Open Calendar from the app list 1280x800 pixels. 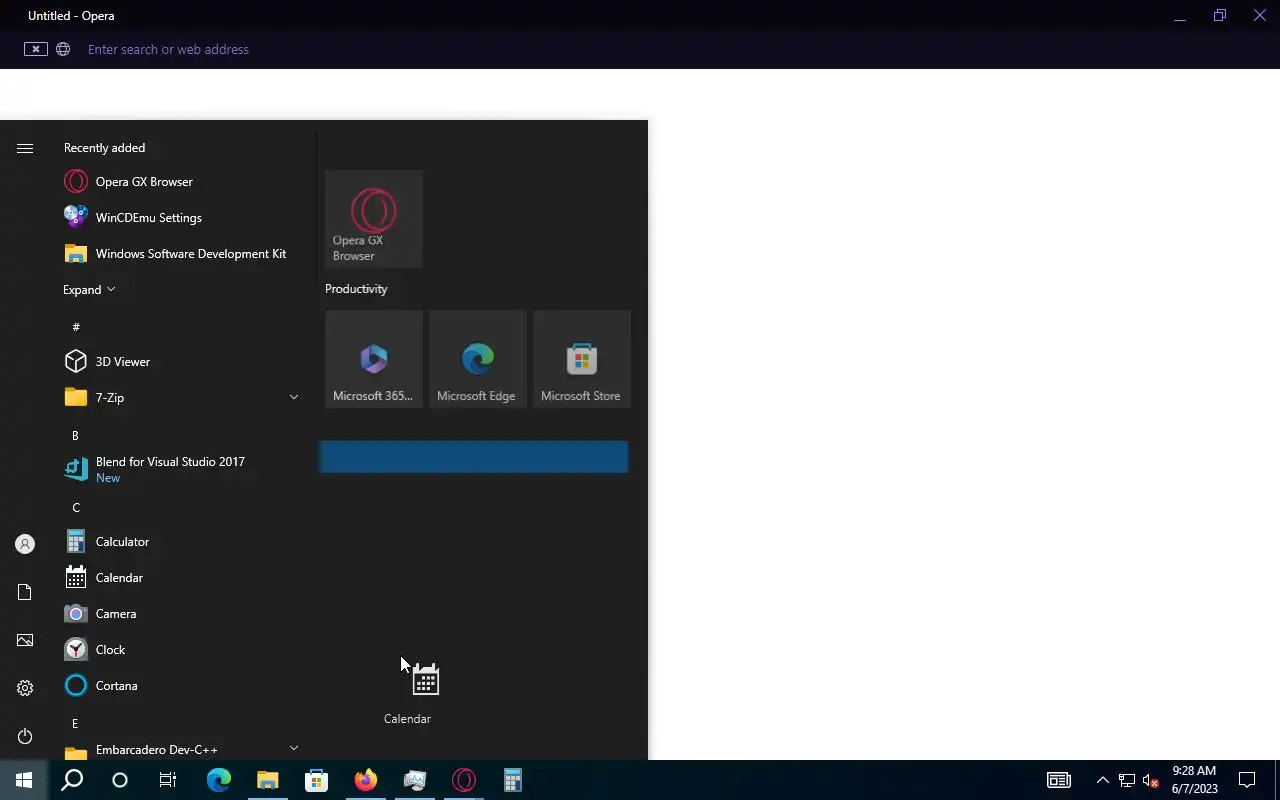180,578
